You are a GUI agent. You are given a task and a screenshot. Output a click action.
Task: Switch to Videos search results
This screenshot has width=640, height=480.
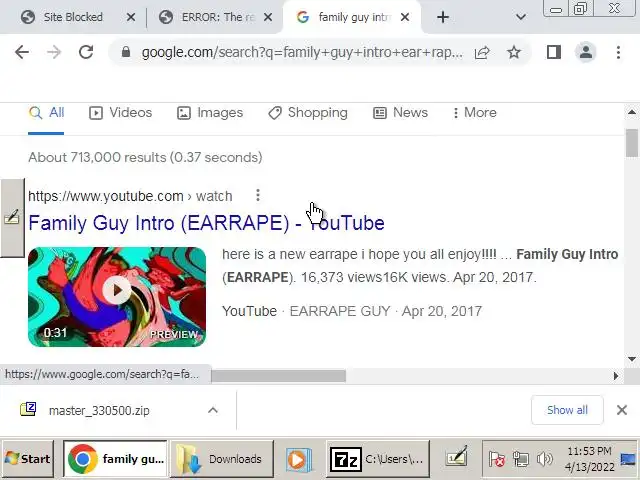click(120, 113)
